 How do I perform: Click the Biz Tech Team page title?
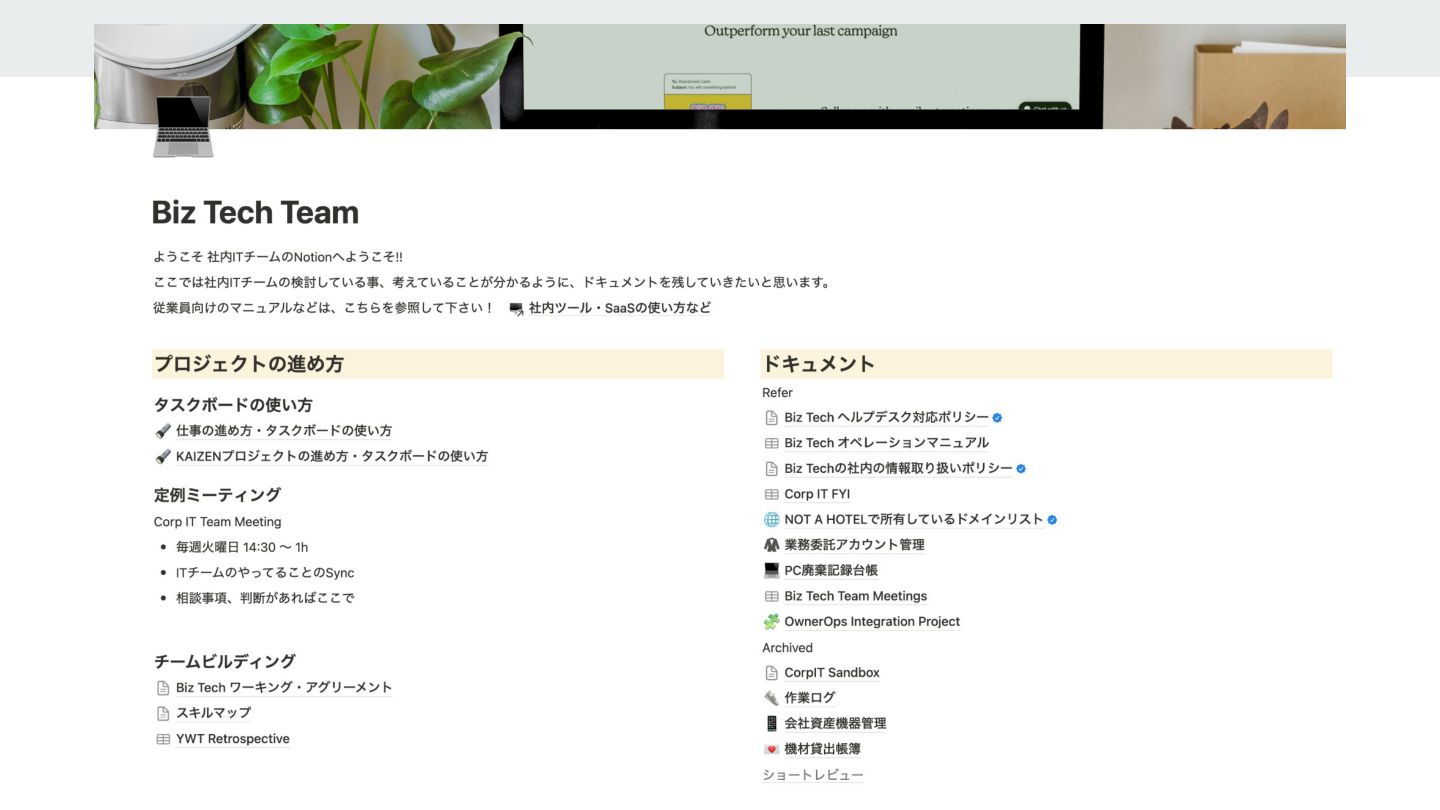pyautogui.click(x=255, y=213)
